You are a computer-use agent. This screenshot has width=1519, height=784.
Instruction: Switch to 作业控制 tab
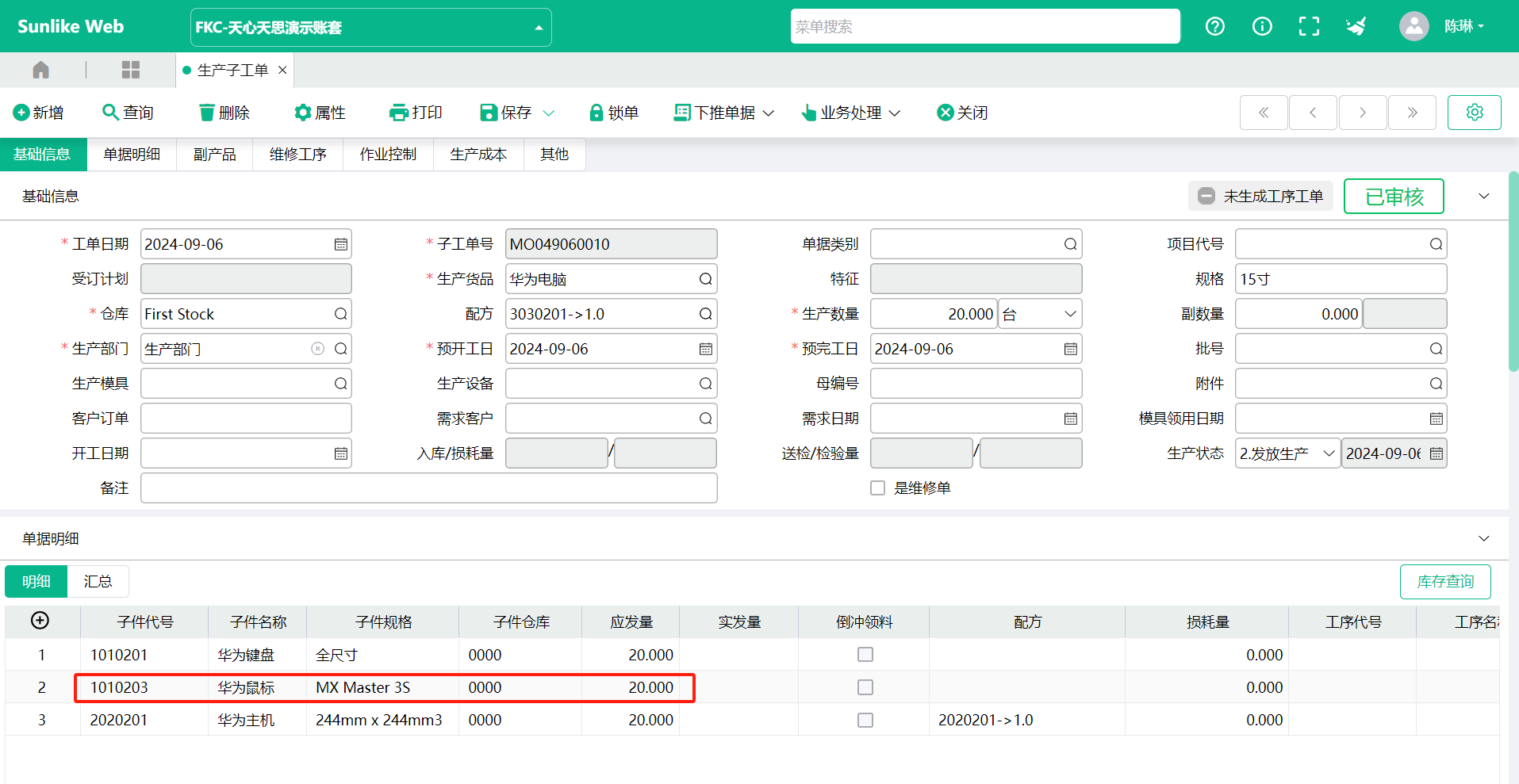(x=388, y=155)
